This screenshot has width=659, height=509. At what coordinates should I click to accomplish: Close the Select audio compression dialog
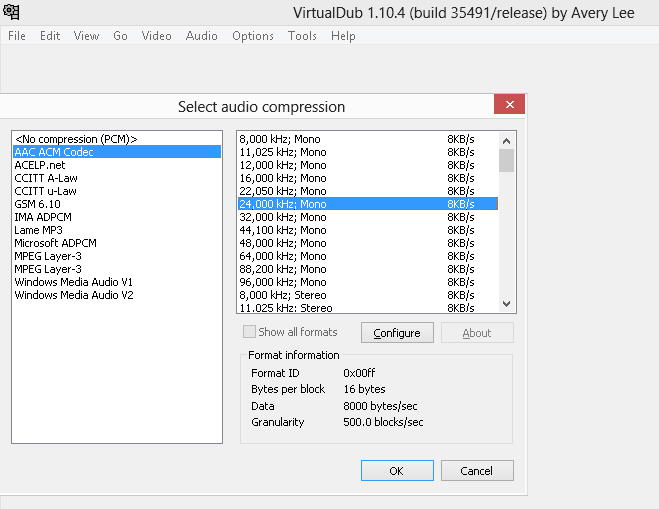pos(510,104)
